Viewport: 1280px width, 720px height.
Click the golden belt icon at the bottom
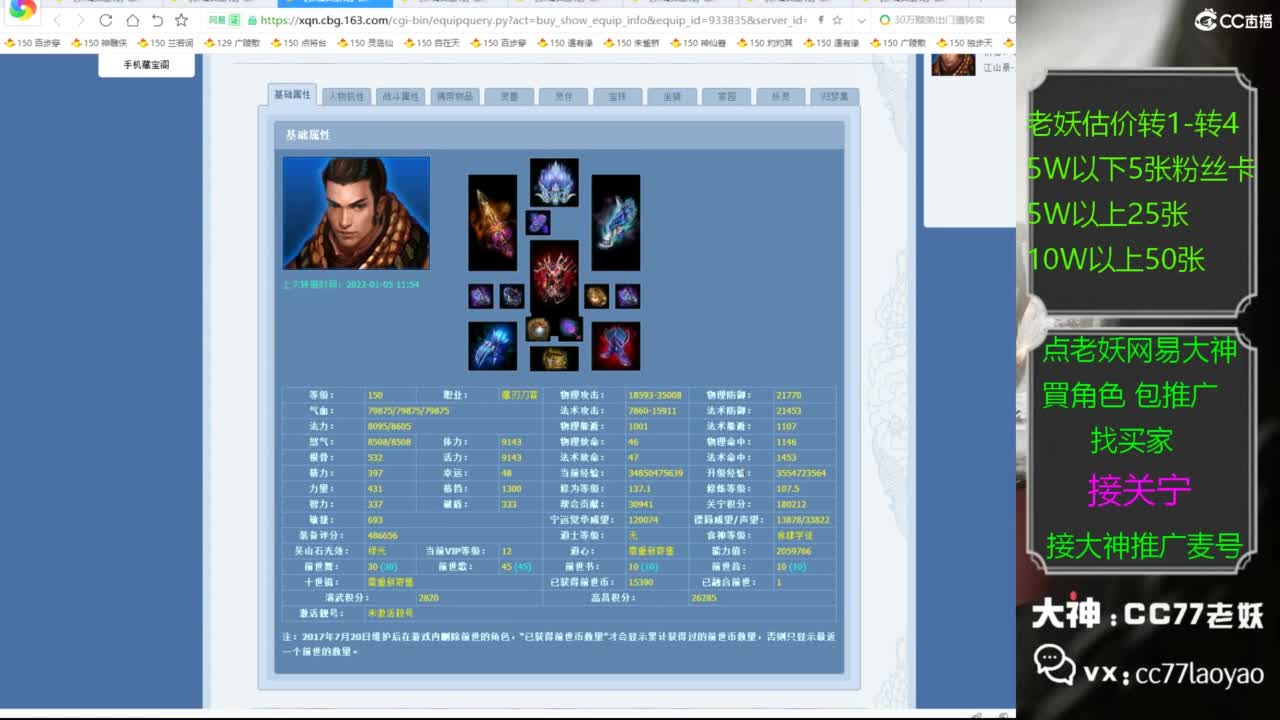(x=554, y=358)
